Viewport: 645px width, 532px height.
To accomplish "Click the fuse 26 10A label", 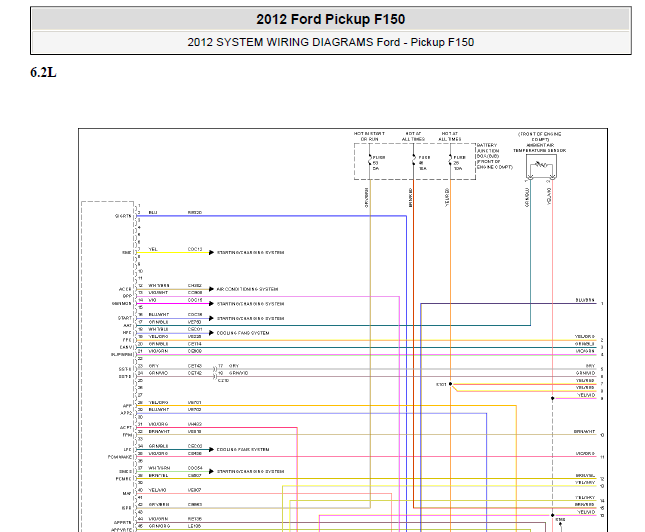I will (x=459, y=163).
